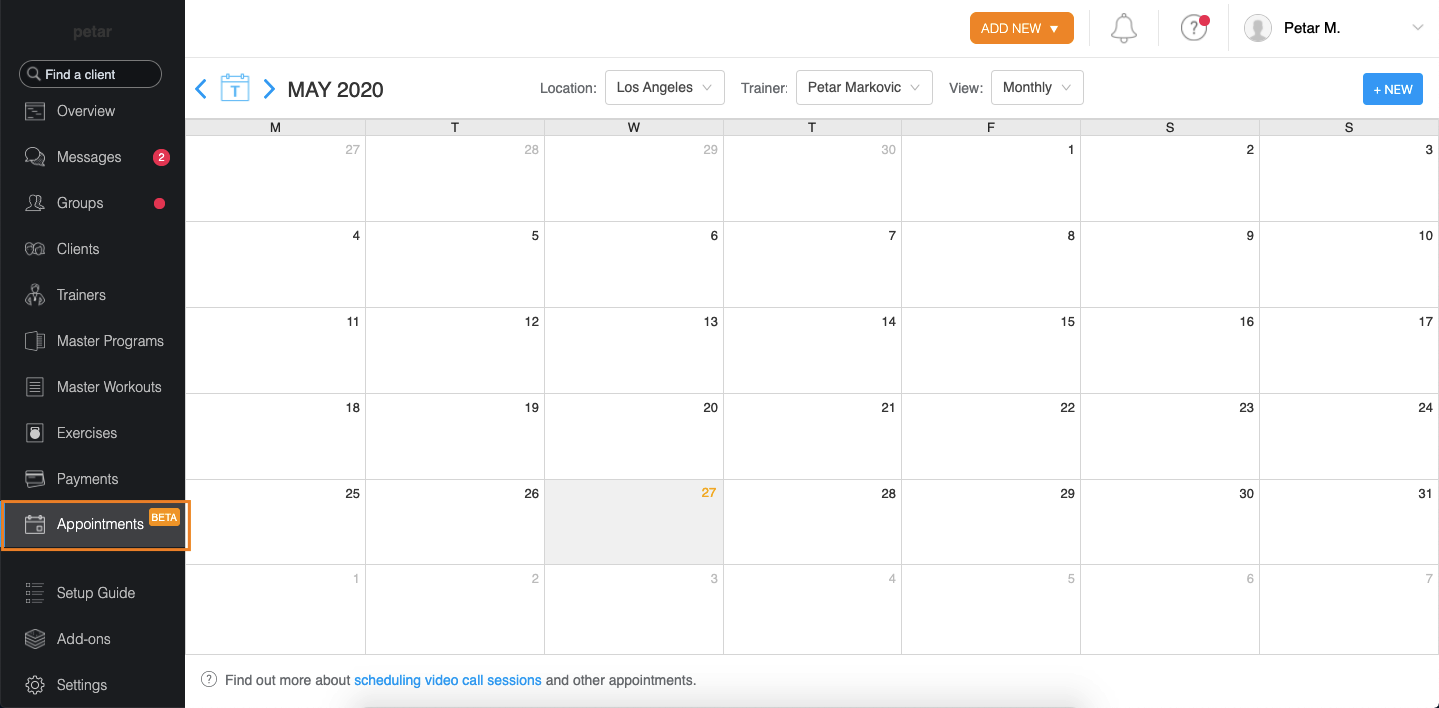Select the May 1 calendar cell

coord(991,179)
